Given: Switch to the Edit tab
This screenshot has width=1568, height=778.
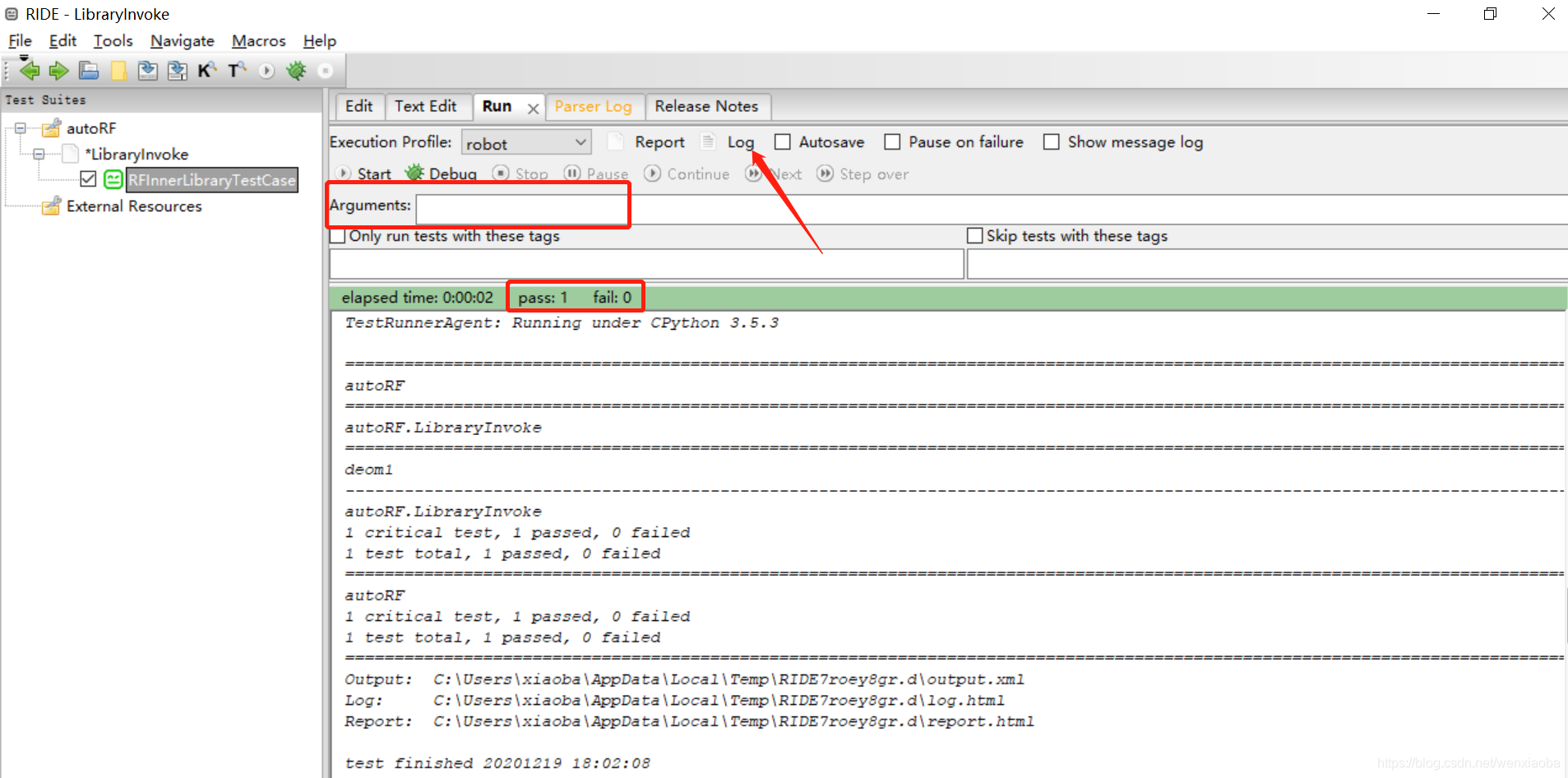Looking at the screenshot, I should [358, 106].
